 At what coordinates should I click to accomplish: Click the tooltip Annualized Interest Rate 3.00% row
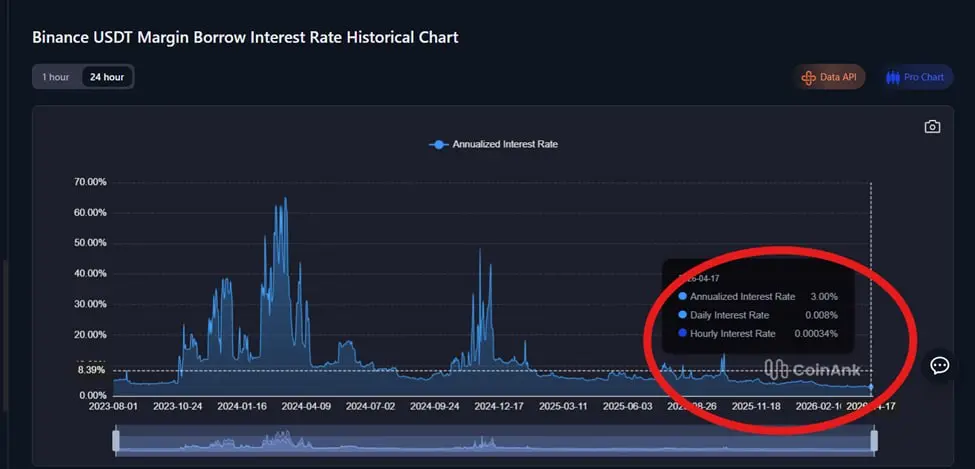pyautogui.click(x=758, y=297)
